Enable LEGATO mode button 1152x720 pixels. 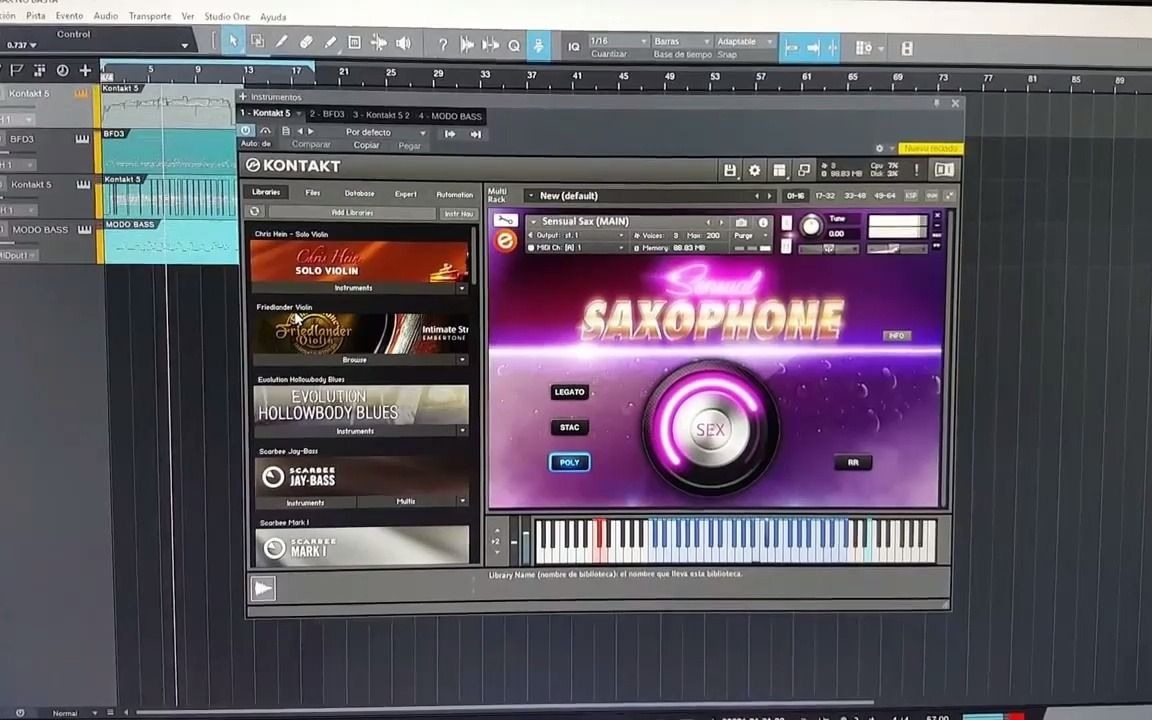569,392
